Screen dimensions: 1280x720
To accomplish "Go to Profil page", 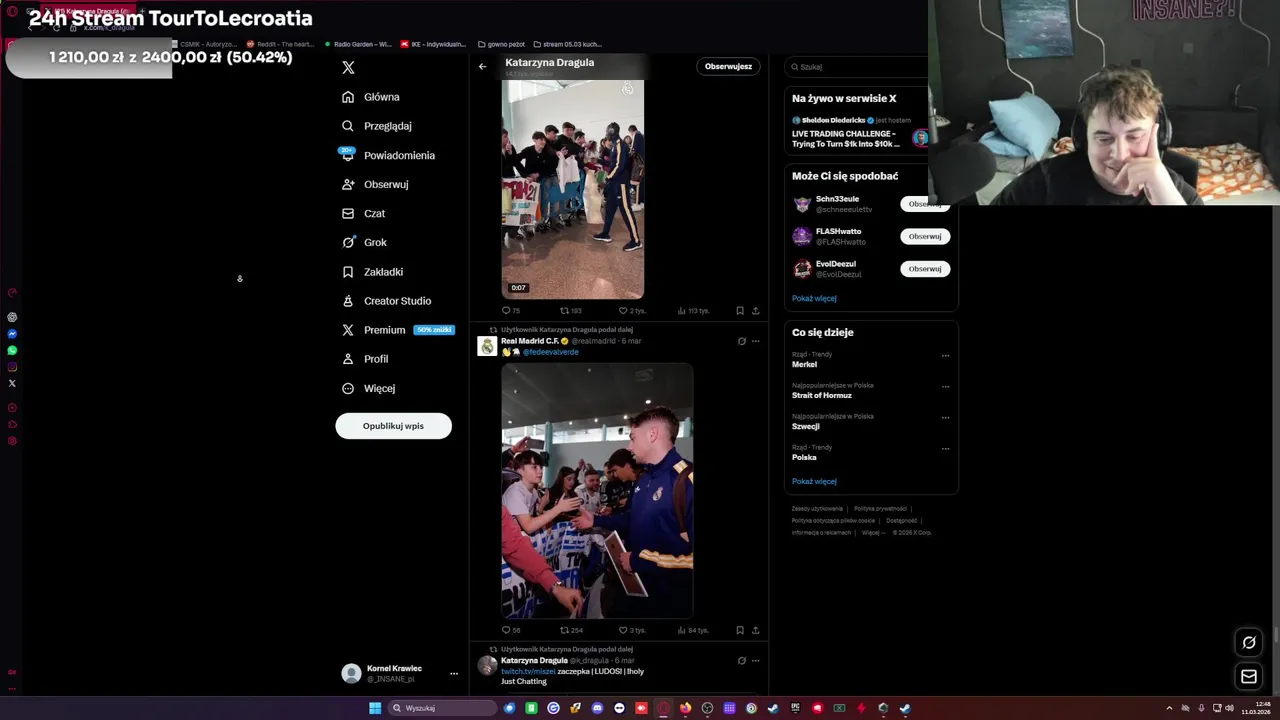I will point(365,359).
